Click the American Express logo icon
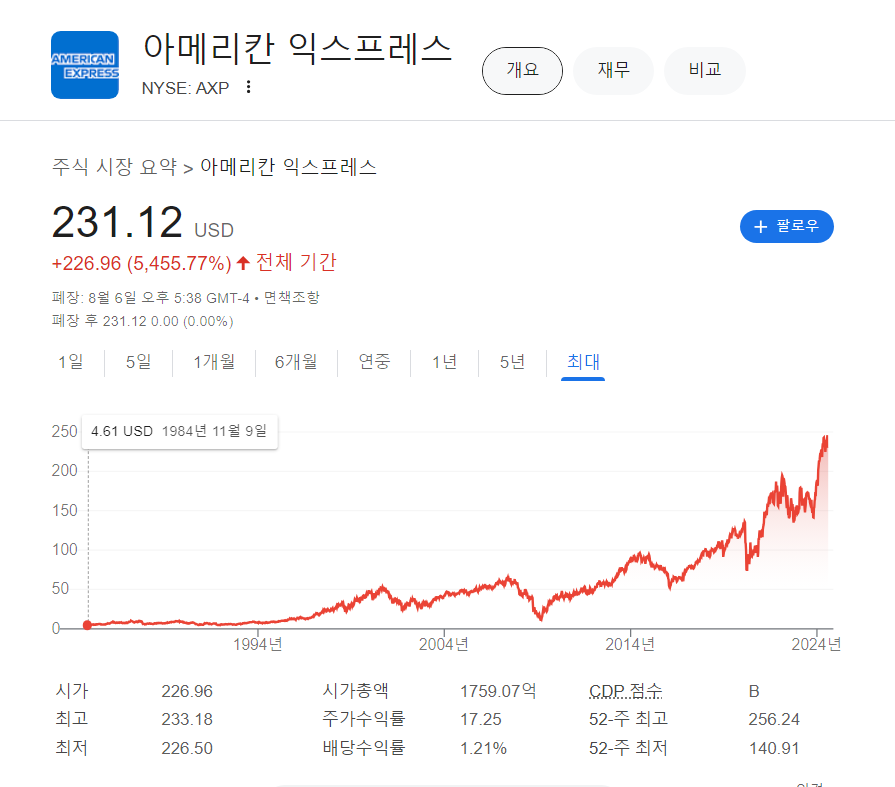This screenshot has width=895, height=787. point(85,65)
